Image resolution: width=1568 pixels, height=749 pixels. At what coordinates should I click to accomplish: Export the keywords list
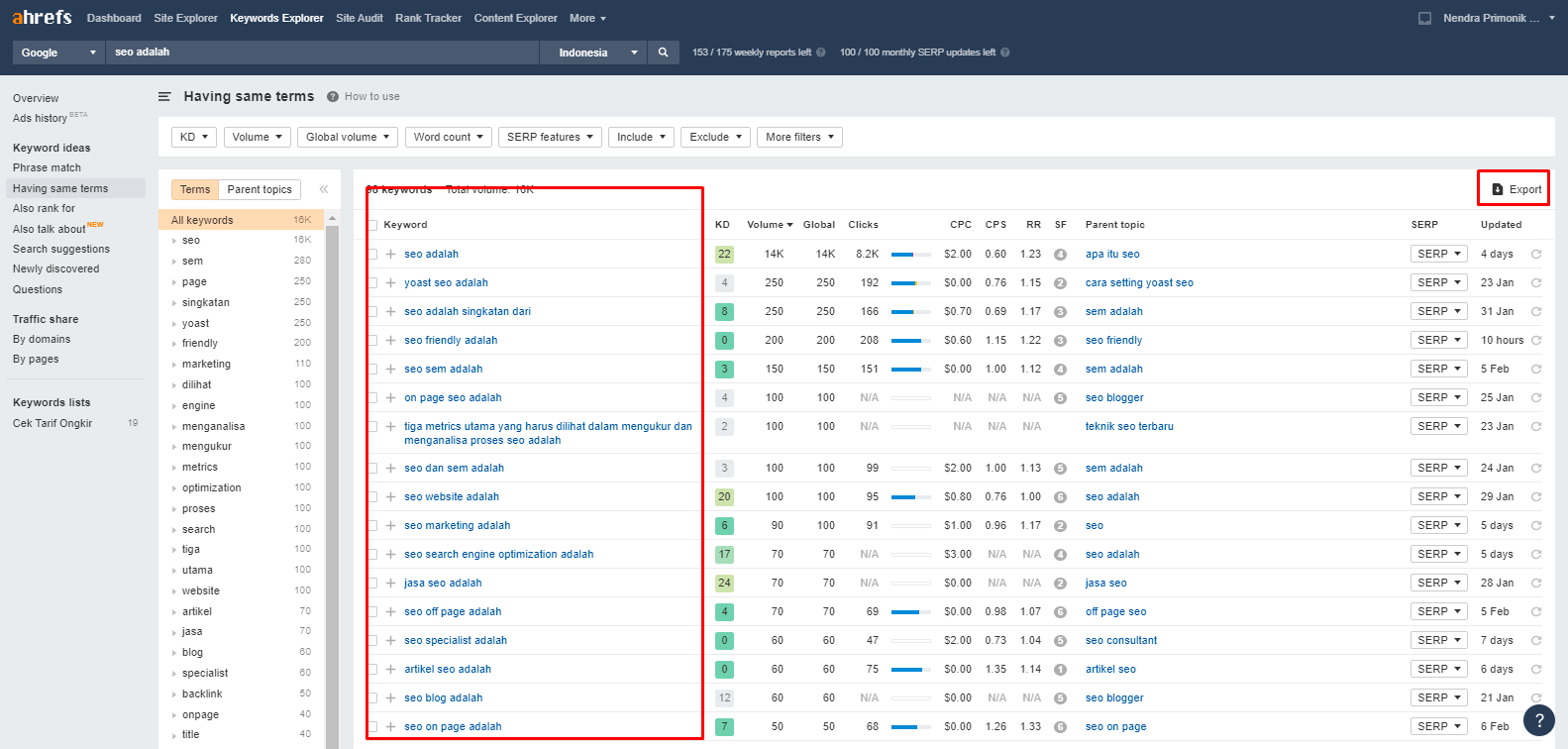point(1516,189)
